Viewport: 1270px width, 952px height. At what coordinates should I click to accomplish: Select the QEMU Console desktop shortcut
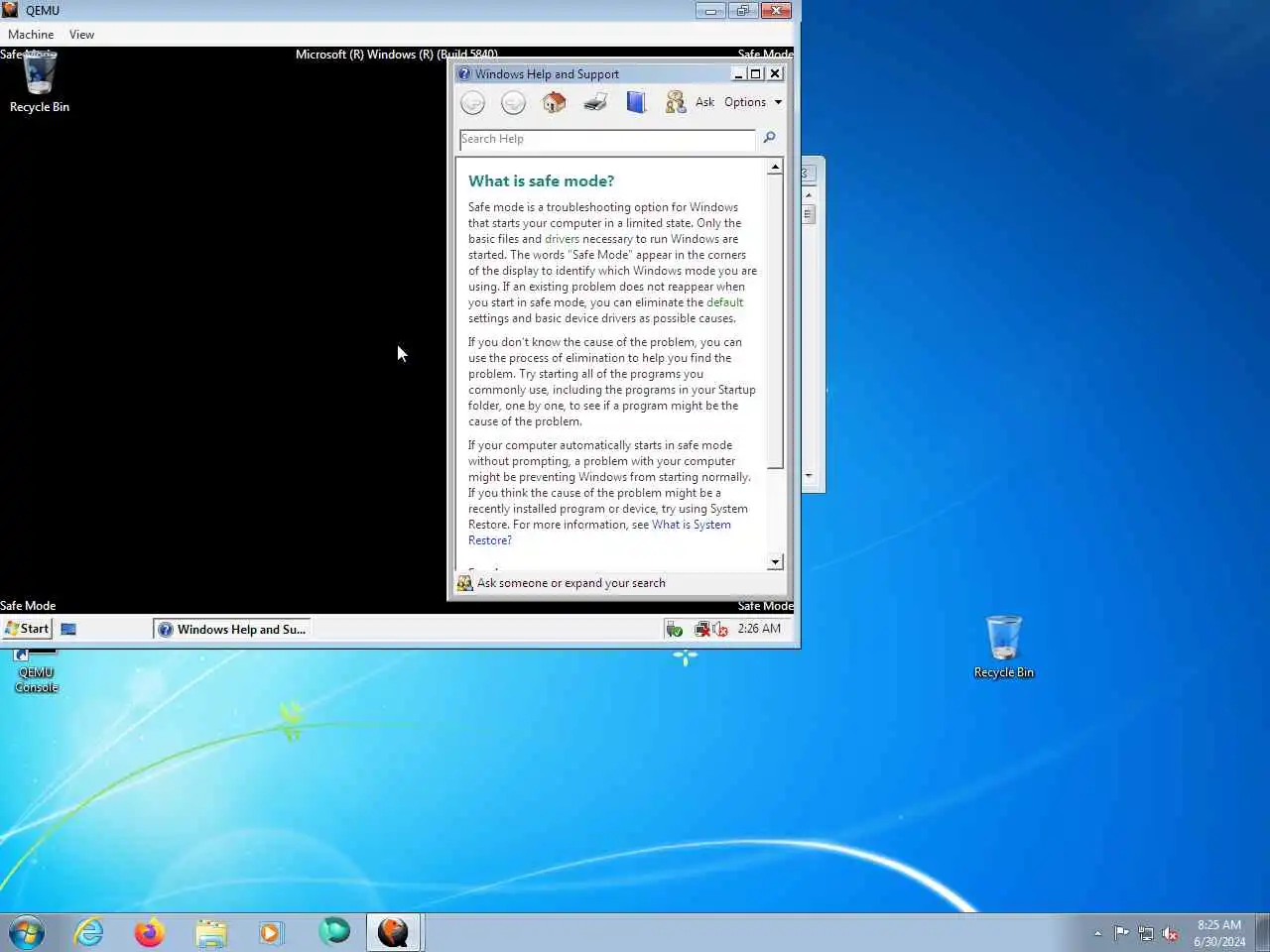[36, 672]
